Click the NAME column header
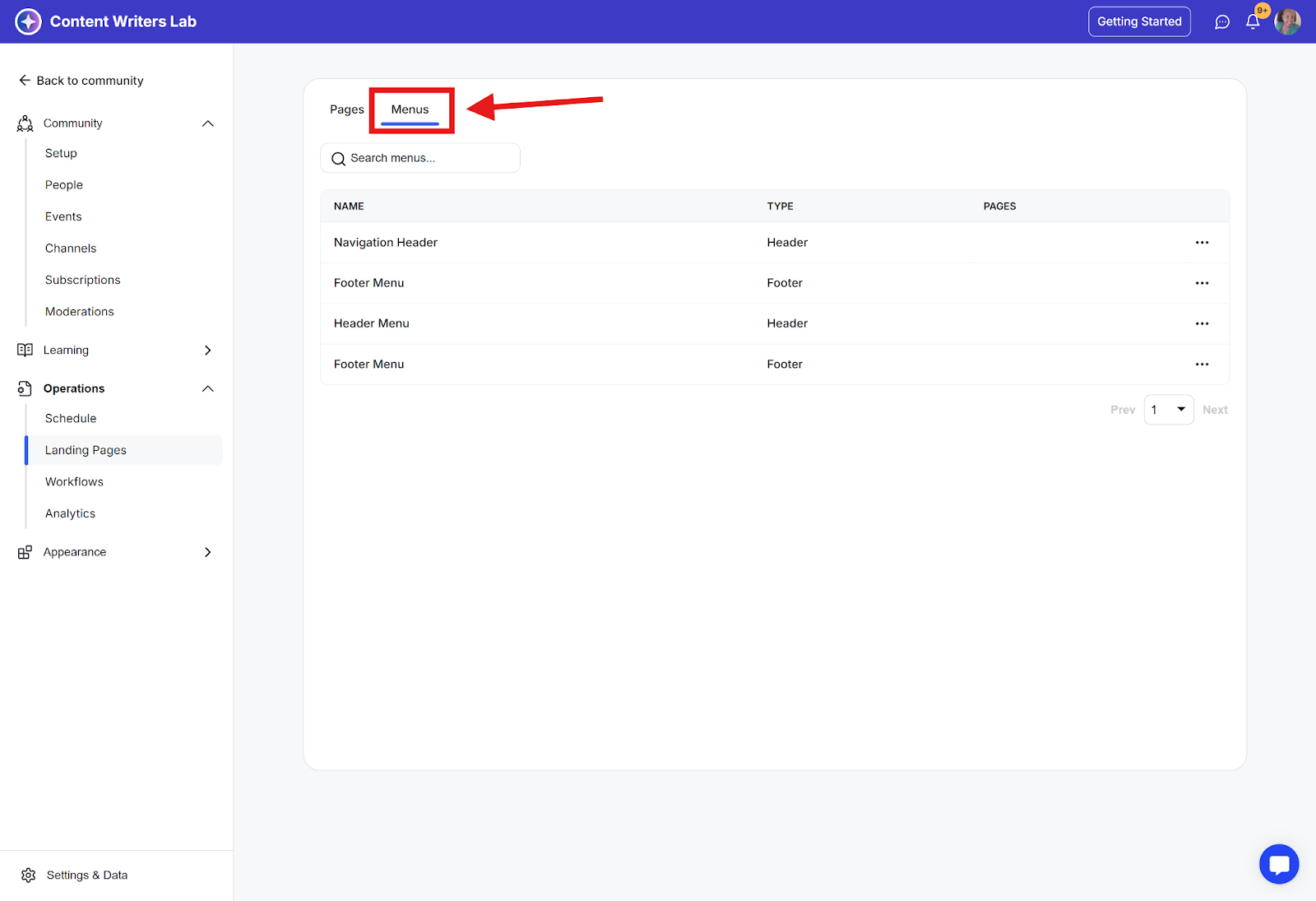This screenshot has height=901, width=1316. [349, 207]
